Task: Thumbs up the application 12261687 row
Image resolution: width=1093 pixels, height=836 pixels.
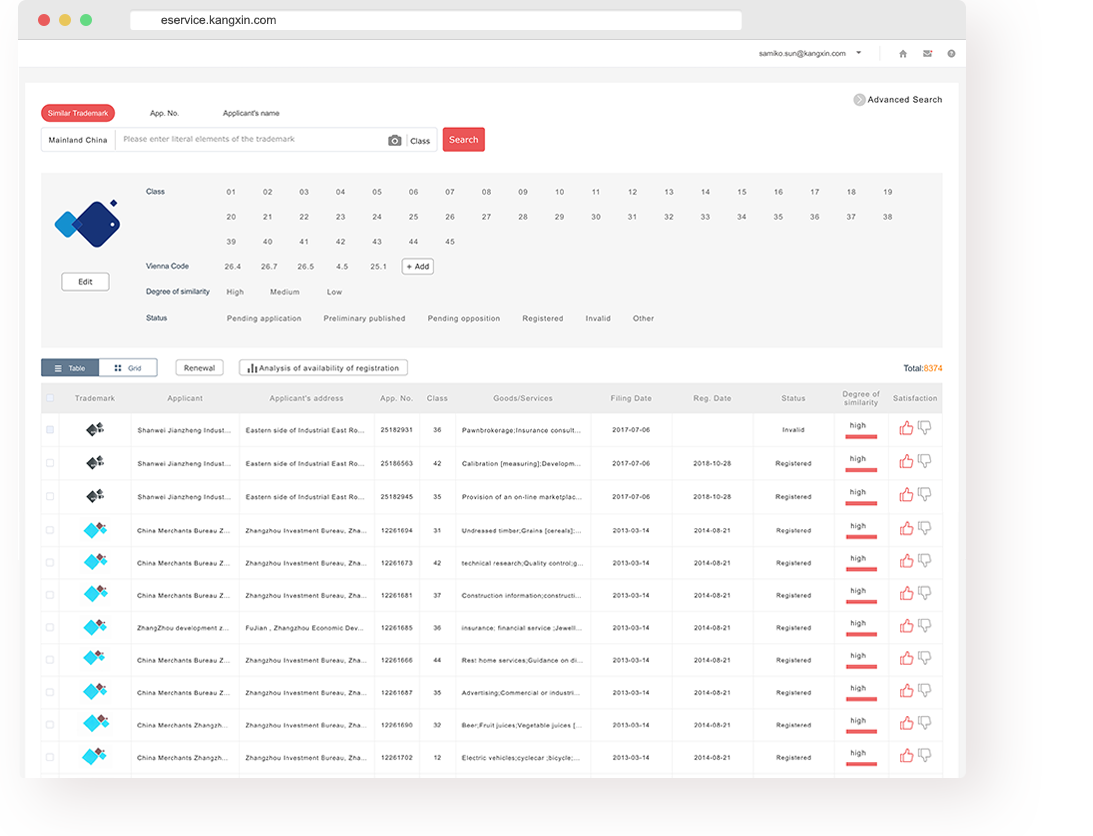Action: (x=906, y=691)
